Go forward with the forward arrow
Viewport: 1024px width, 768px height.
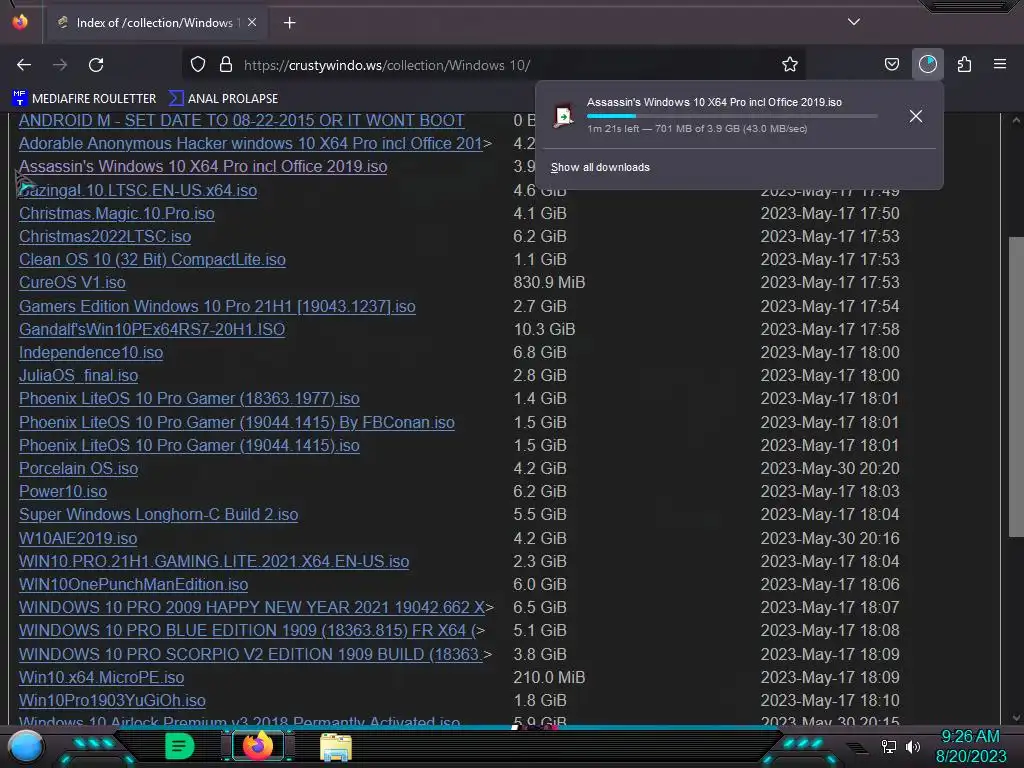(x=60, y=65)
